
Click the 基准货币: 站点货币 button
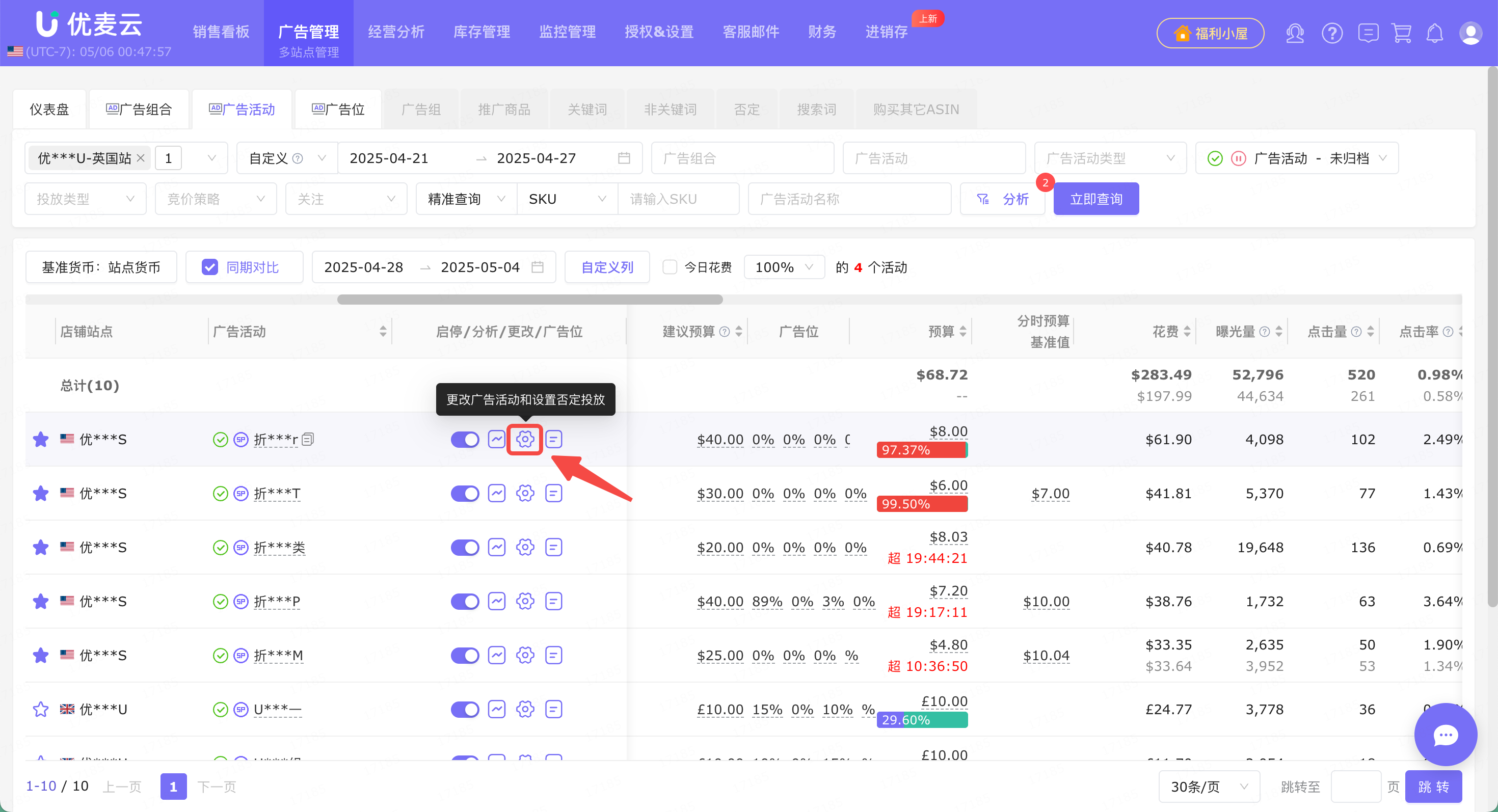point(101,267)
